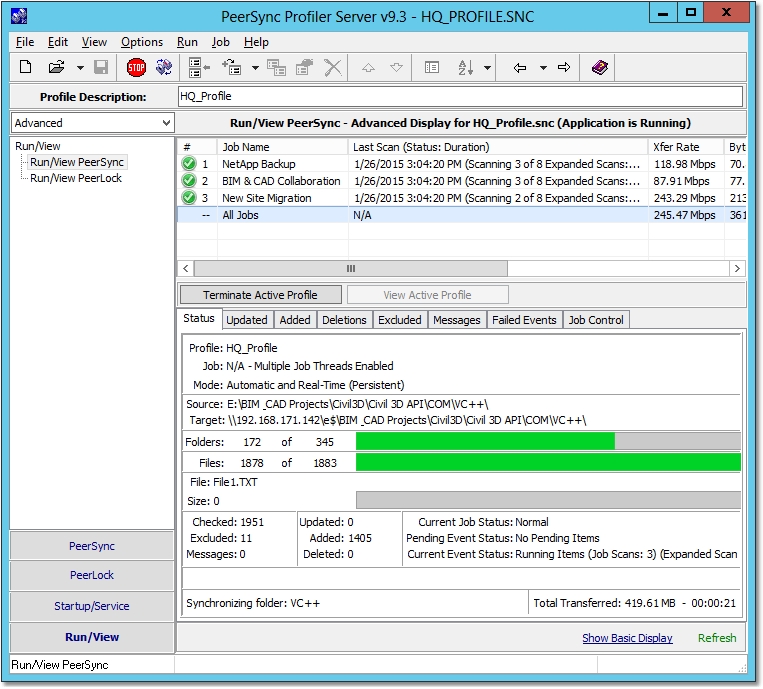
Task: Click the forward navigation arrow
Action: point(564,67)
